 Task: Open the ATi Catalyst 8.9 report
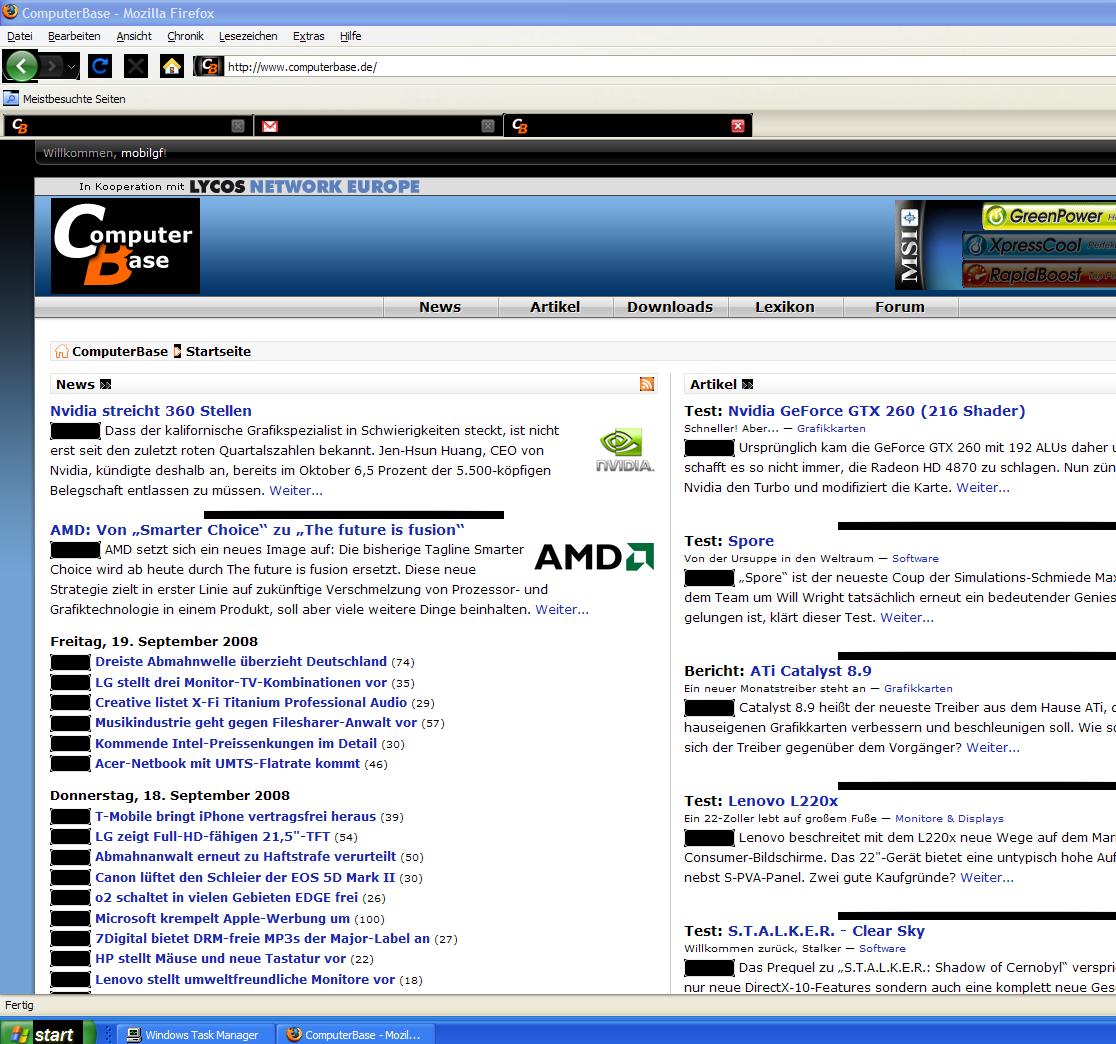pos(811,670)
